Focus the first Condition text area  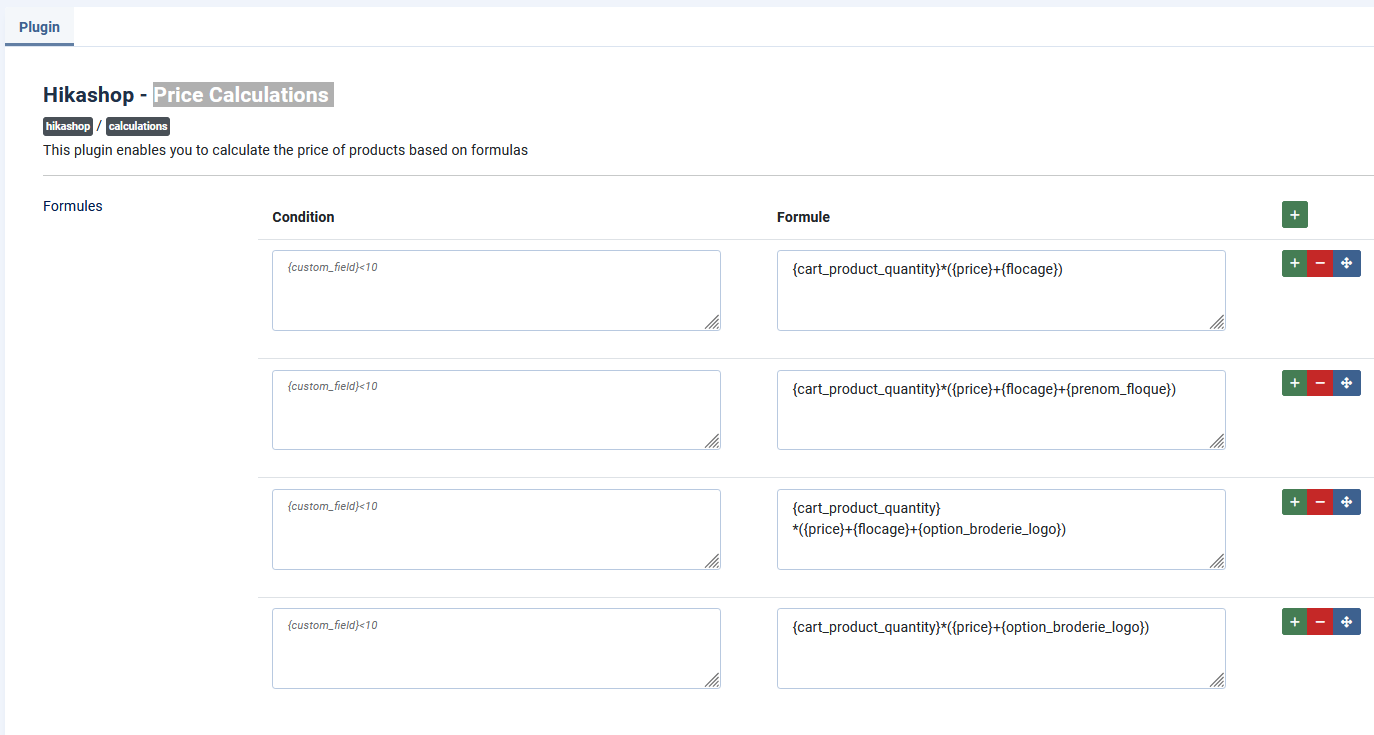point(496,290)
